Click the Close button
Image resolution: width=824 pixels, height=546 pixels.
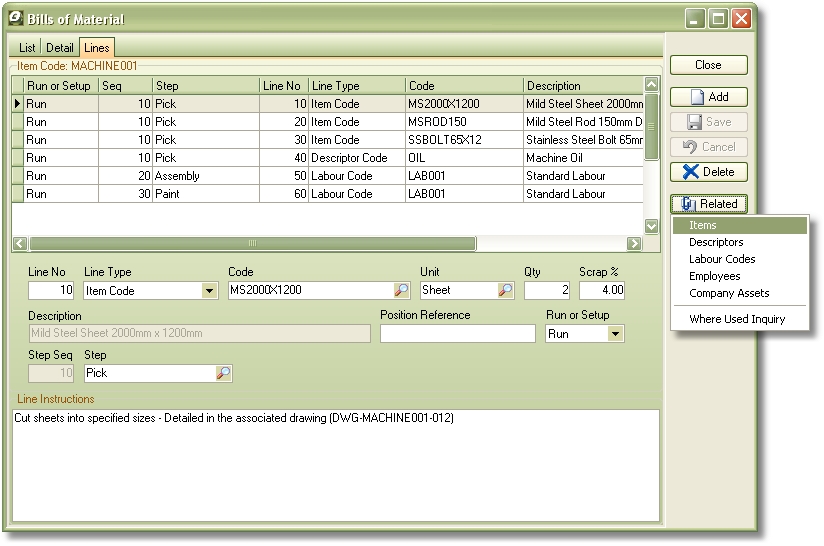pos(708,65)
